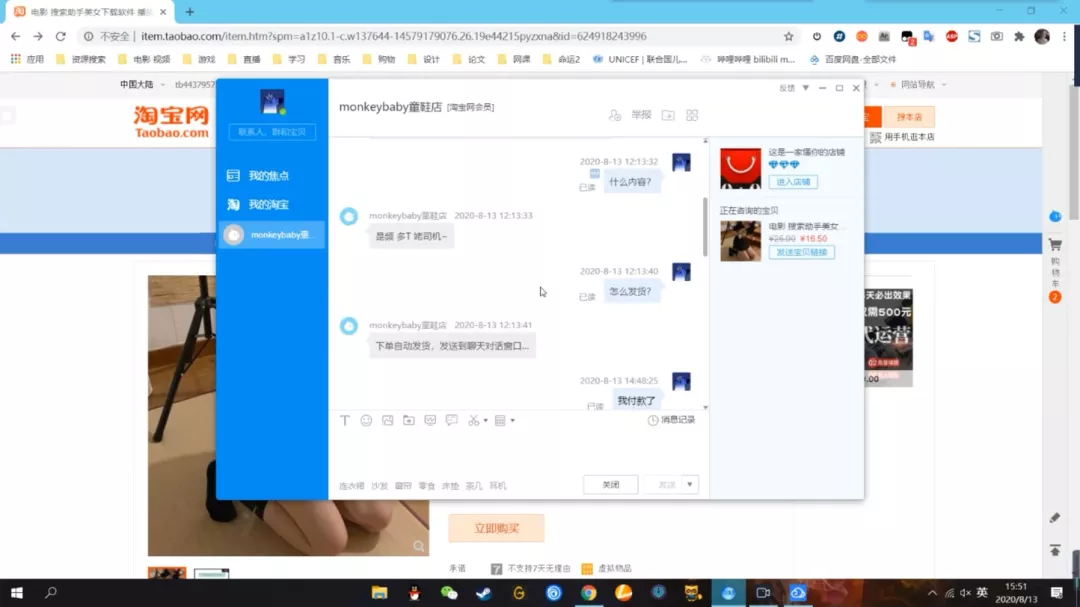The width and height of the screenshot is (1080, 607).
Task: Expand the 中国大陆 region dropdown
Action: coord(143,85)
